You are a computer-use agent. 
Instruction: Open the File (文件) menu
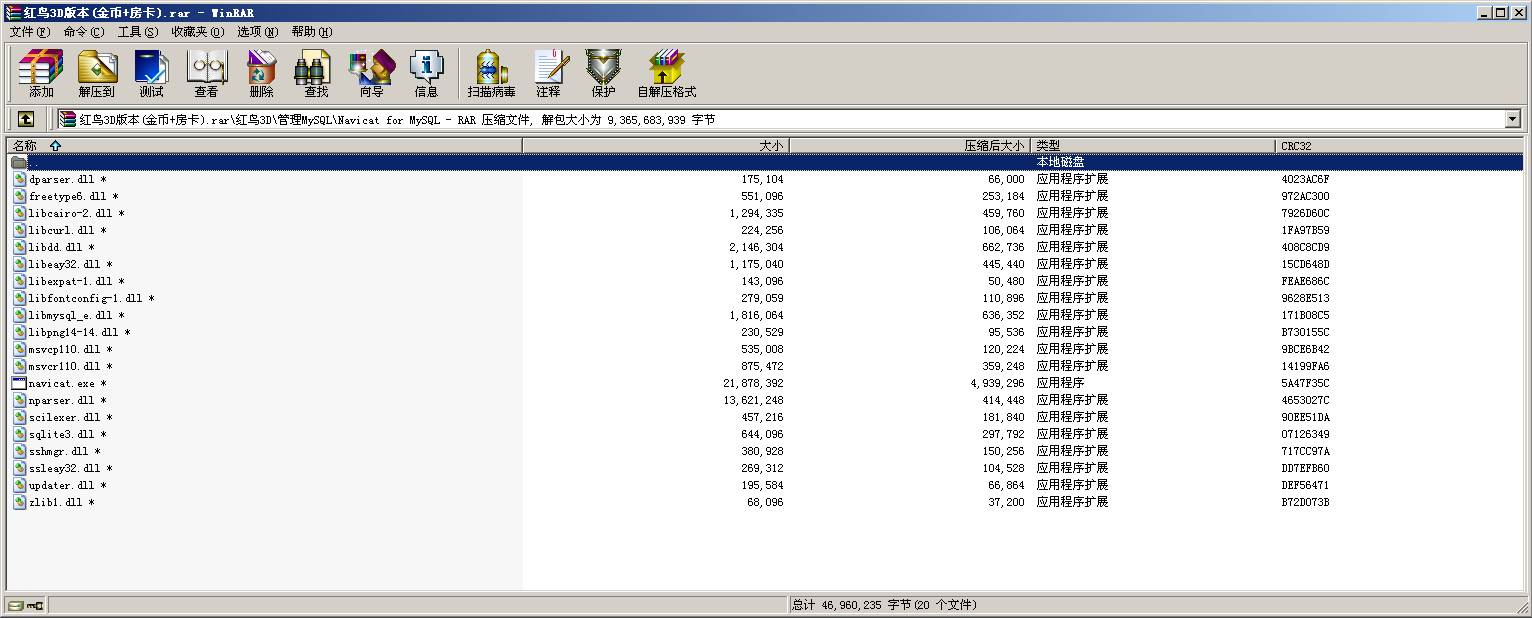(x=29, y=32)
